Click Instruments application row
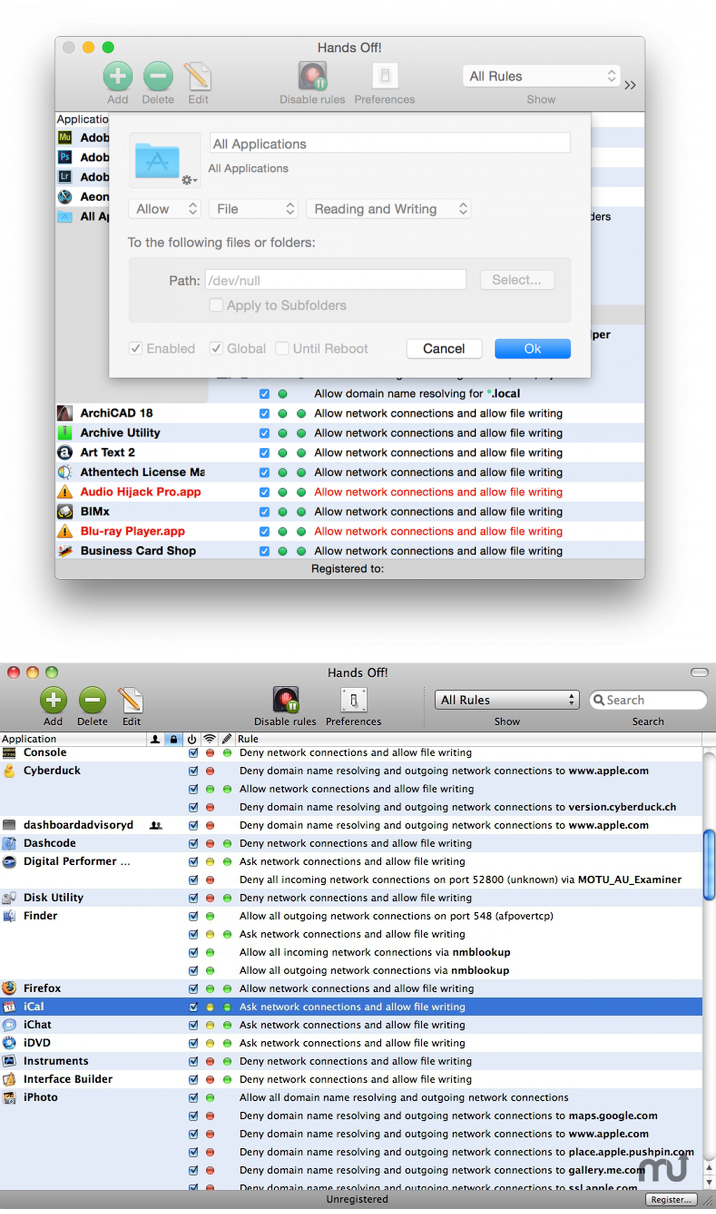The width and height of the screenshot is (716, 1214). [351, 1062]
